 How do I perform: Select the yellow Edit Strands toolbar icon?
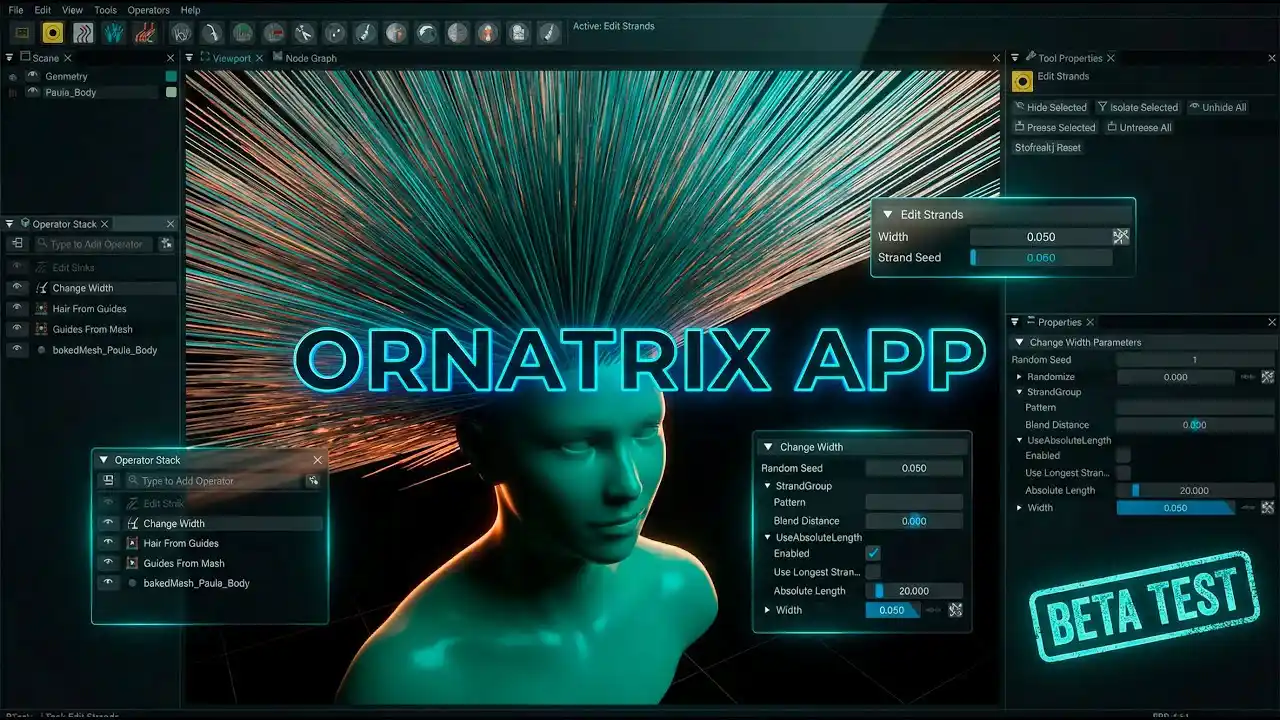pos(52,33)
